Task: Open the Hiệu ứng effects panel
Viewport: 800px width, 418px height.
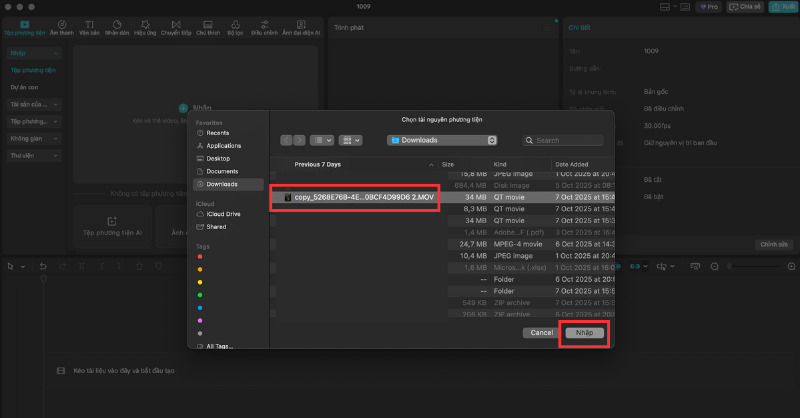Action: (x=148, y=25)
